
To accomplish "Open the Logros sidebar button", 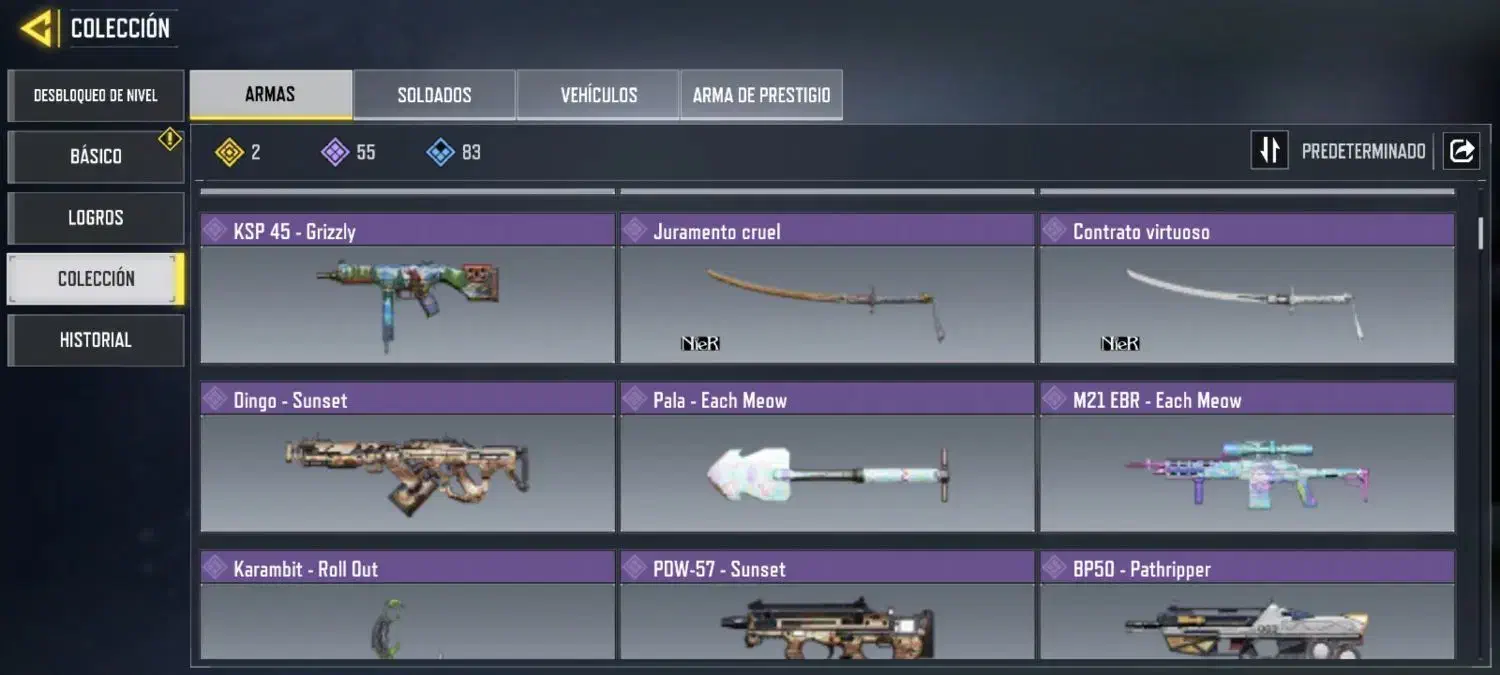I will click(95, 218).
